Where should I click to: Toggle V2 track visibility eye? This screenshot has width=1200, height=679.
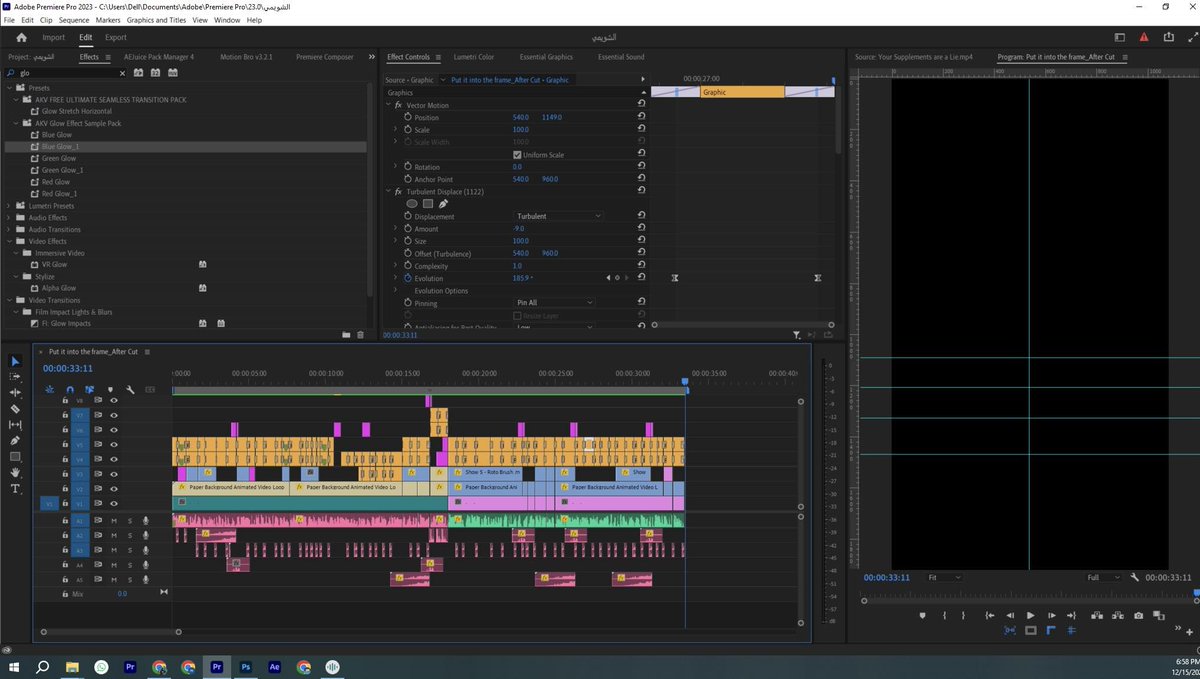pos(114,489)
